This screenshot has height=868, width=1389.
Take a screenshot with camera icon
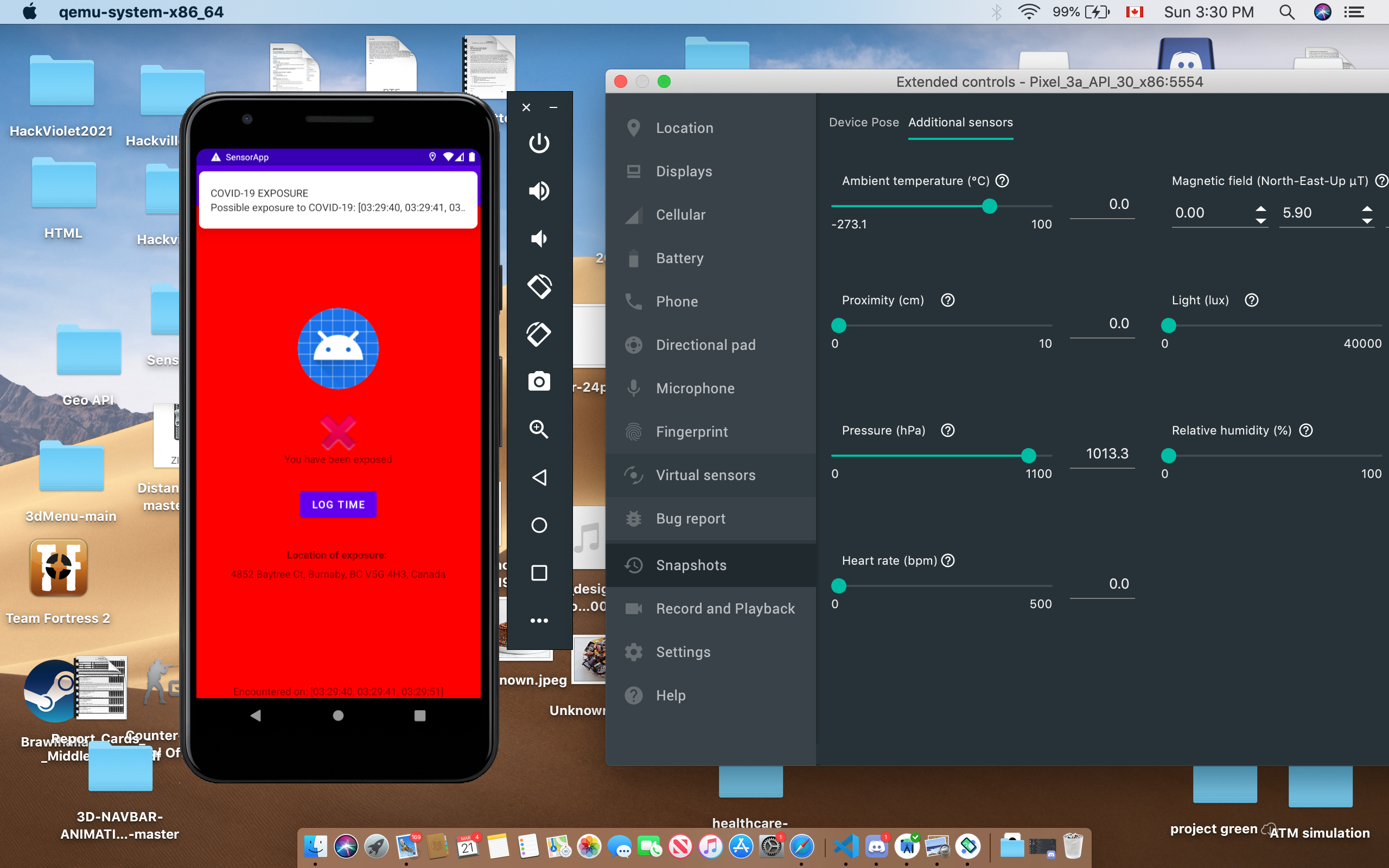tap(538, 381)
